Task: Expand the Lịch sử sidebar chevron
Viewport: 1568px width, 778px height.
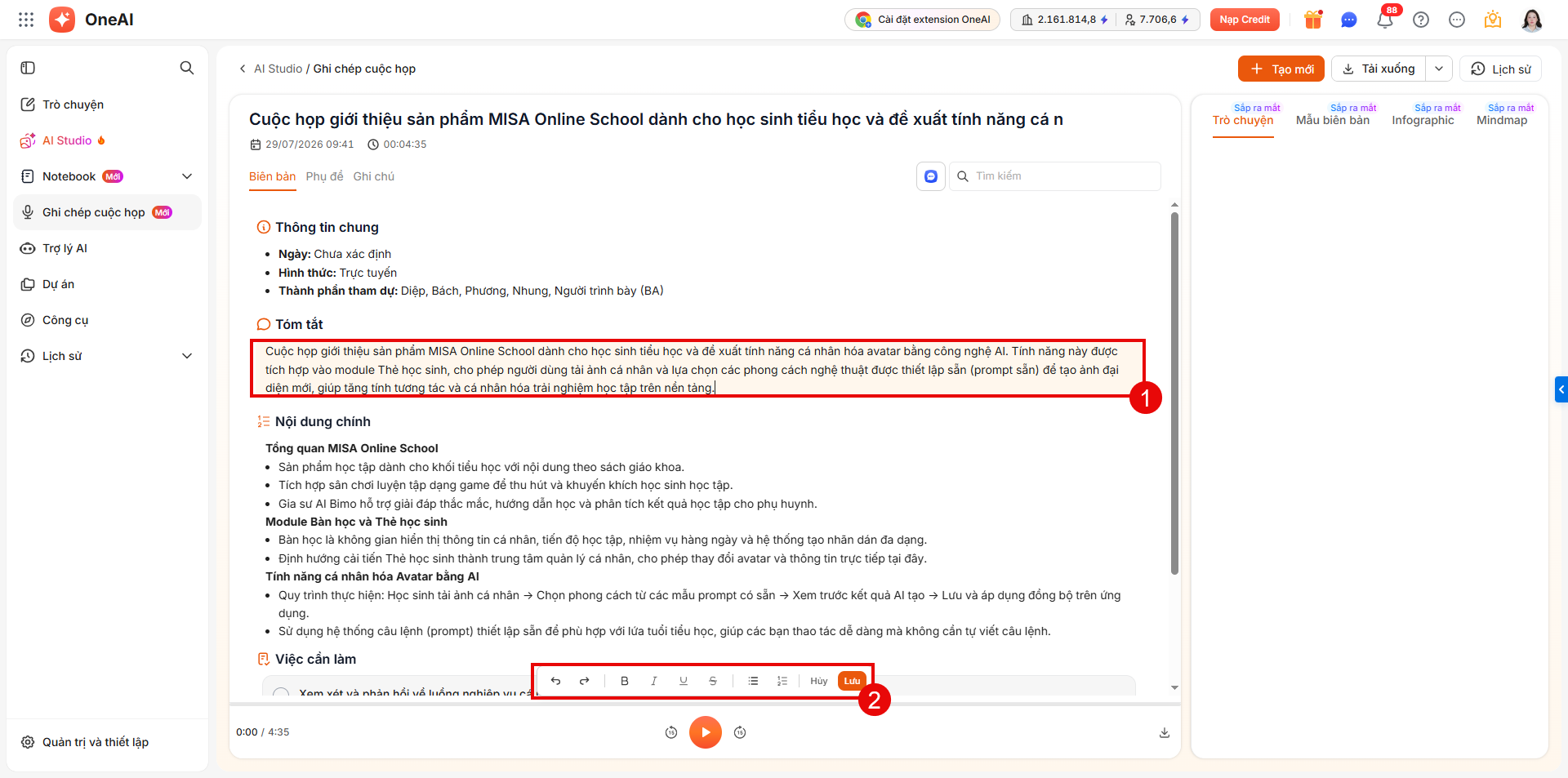Action: click(x=187, y=356)
